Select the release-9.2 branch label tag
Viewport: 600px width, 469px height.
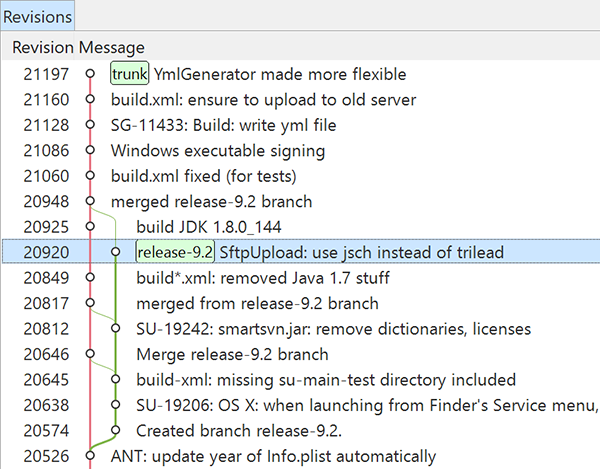pyautogui.click(x=175, y=252)
